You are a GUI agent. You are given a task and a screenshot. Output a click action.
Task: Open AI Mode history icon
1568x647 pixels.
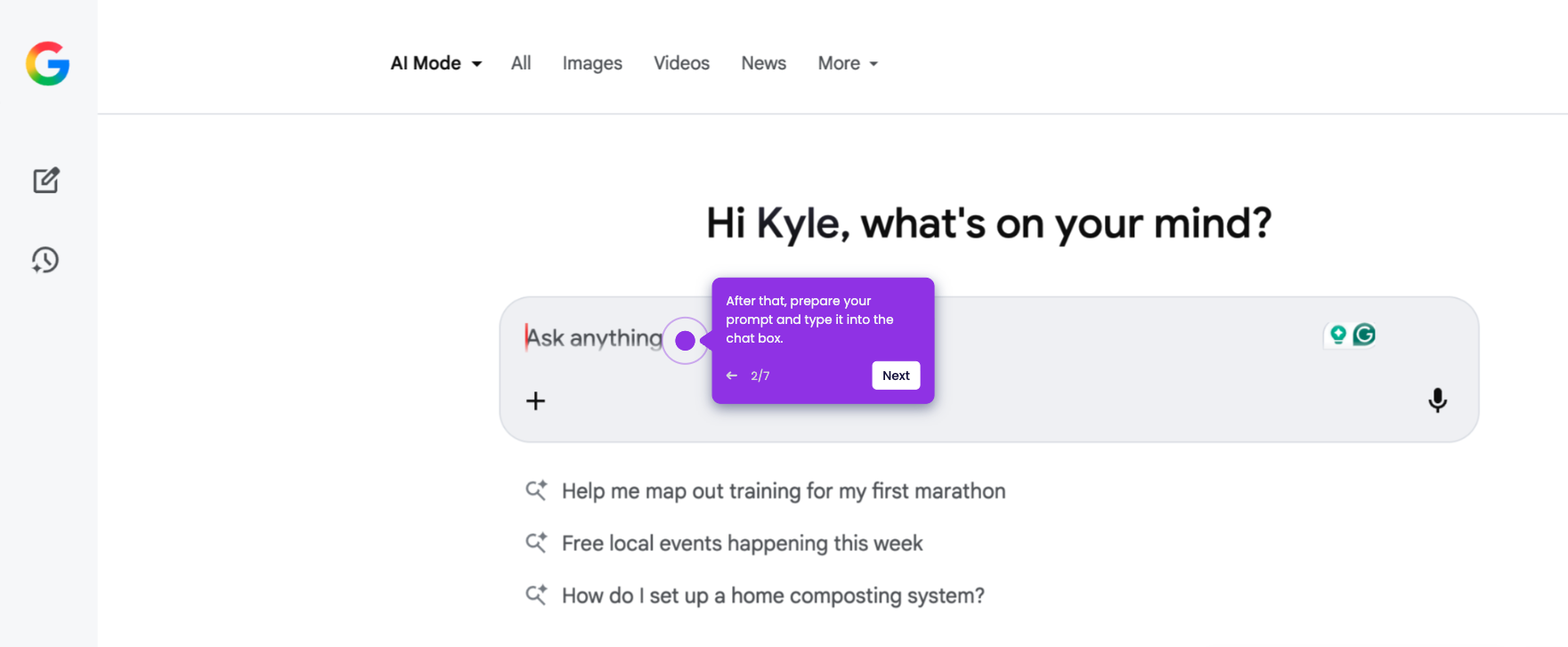click(45, 260)
